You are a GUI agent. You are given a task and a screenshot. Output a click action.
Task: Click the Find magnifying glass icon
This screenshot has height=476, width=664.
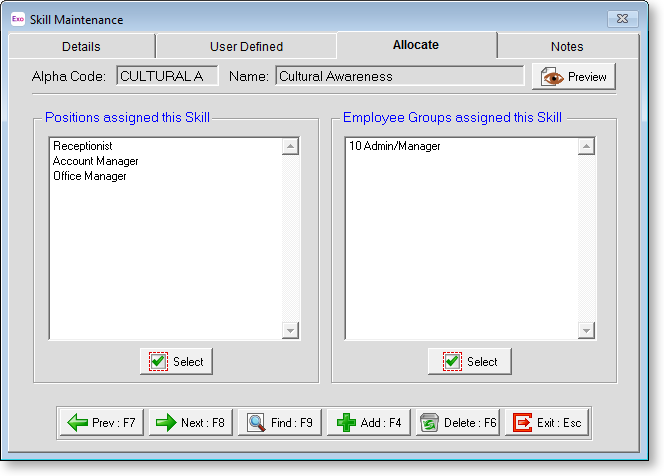pyautogui.click(x=256, y=423)
